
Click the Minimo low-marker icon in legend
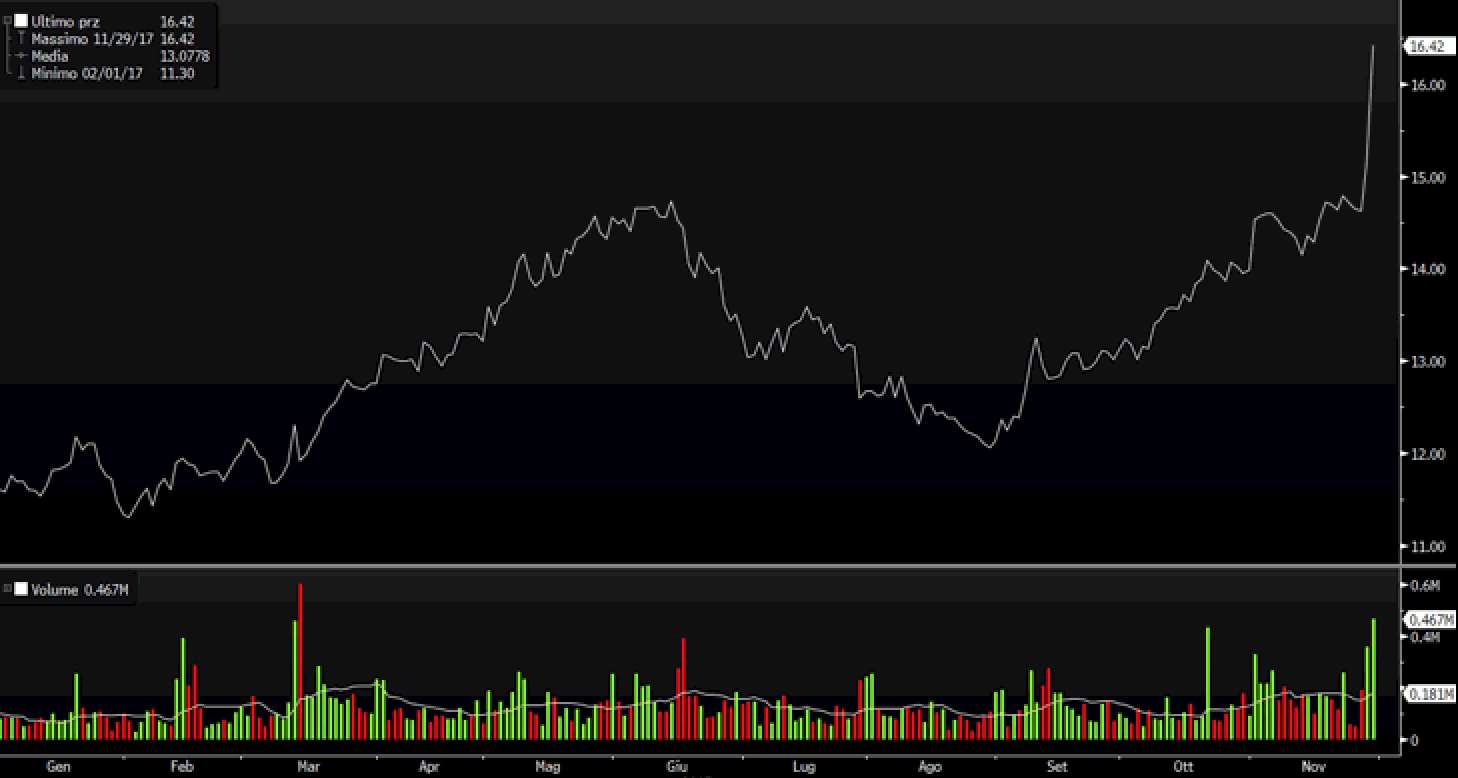(x=21, y=73)
